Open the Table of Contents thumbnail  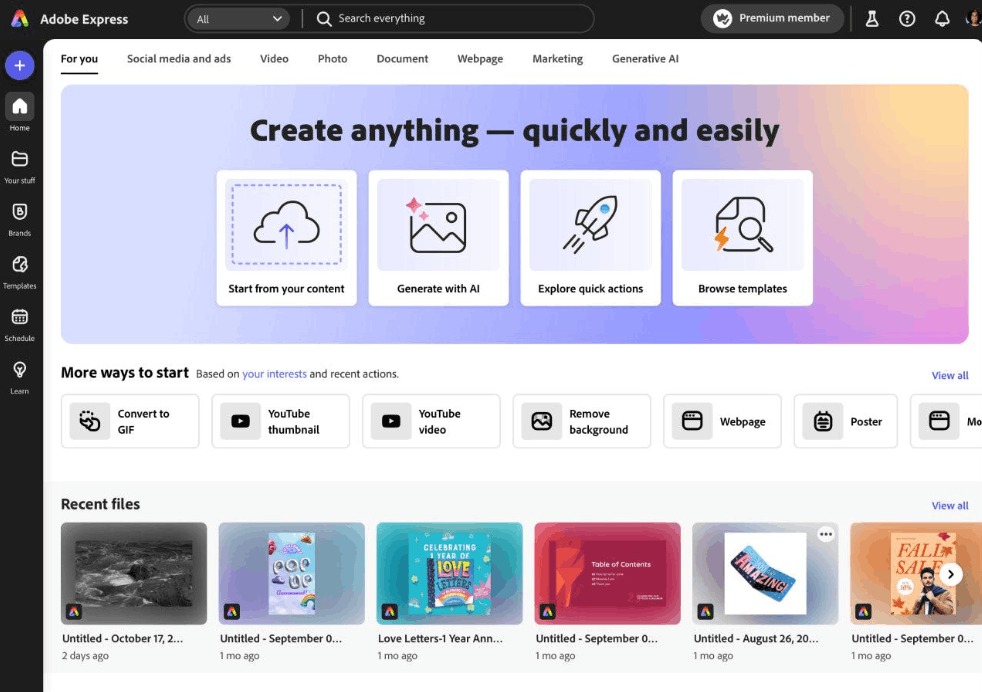tap(607, 573)
